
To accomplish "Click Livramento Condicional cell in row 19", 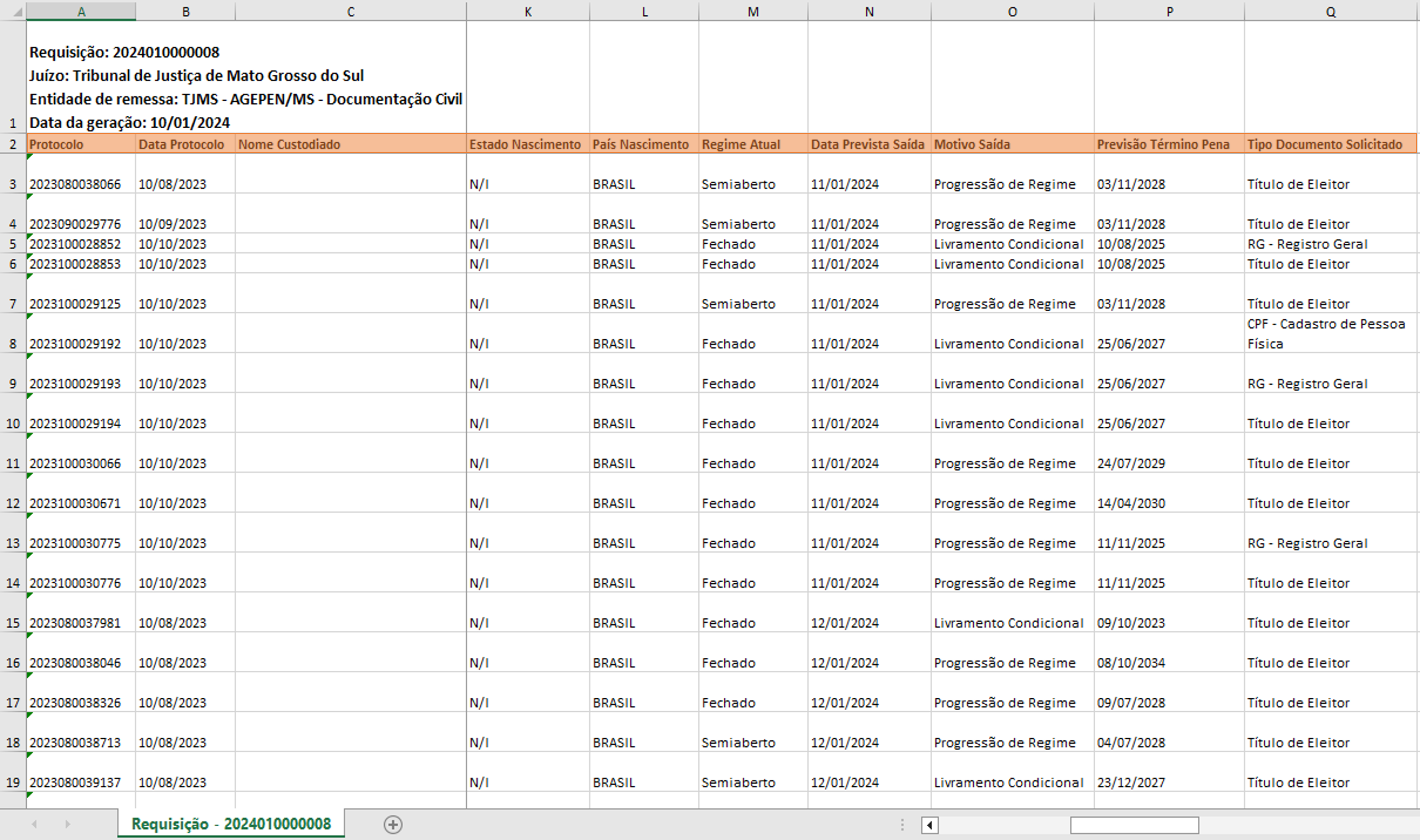I will [x=1012, y=771].
